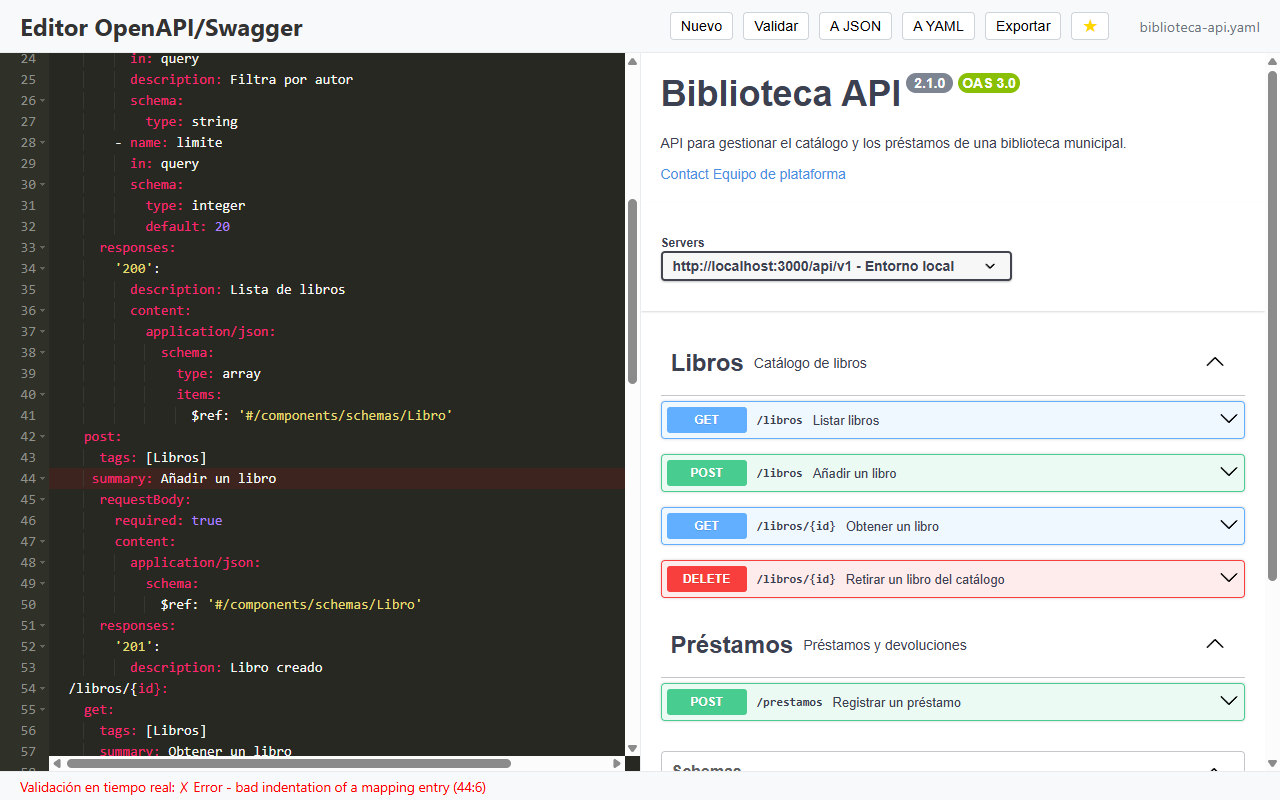Click the 'description: Filtra por autor' code line
The width and height of the screenshot is (1280, 800).
[x=241, y=79]
